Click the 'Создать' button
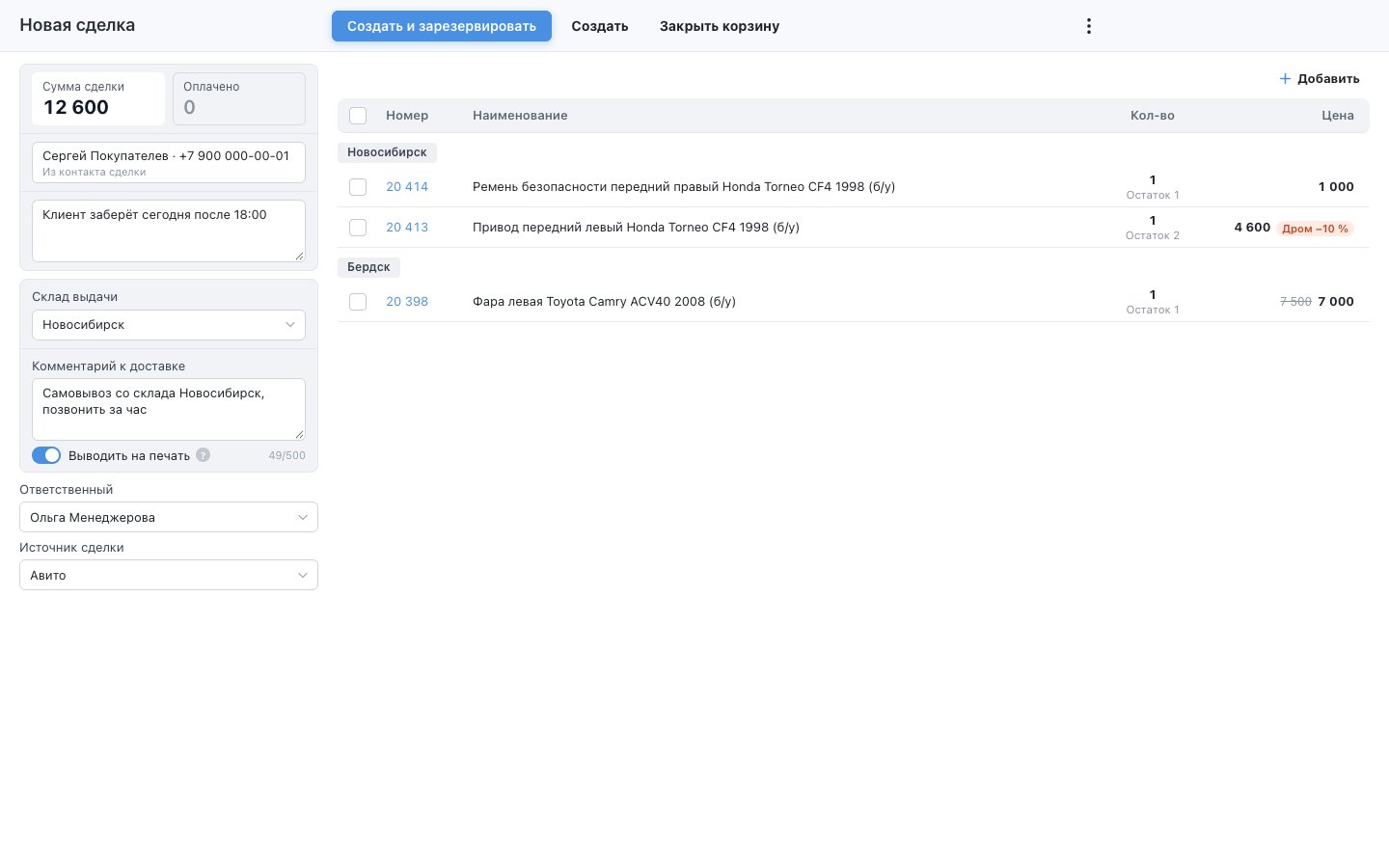1389x868 pixels. click(600, 26)
